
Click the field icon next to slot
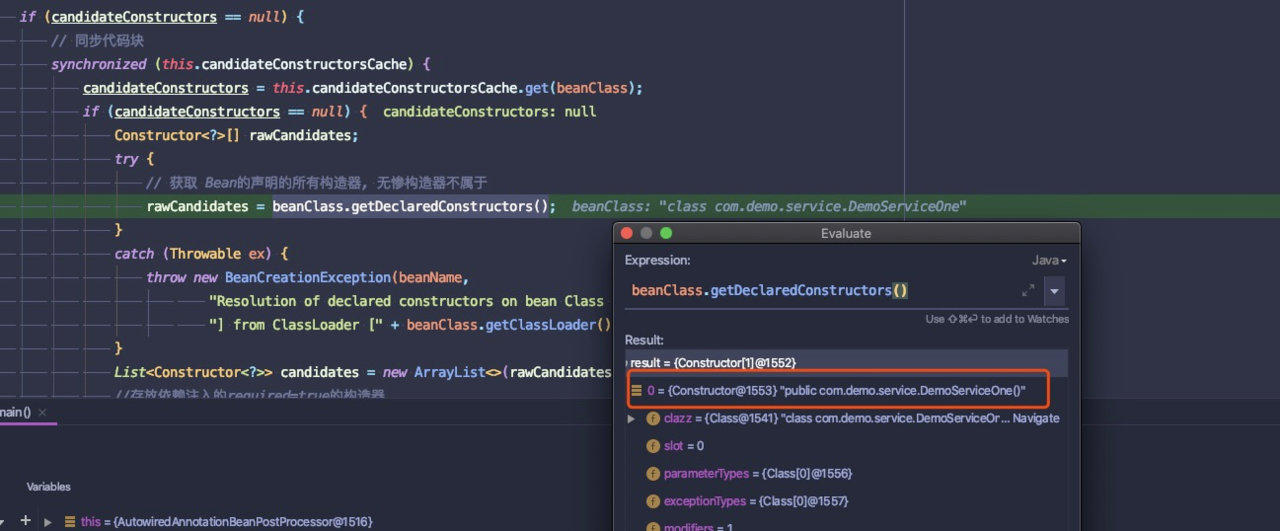(x=653, y=446)
